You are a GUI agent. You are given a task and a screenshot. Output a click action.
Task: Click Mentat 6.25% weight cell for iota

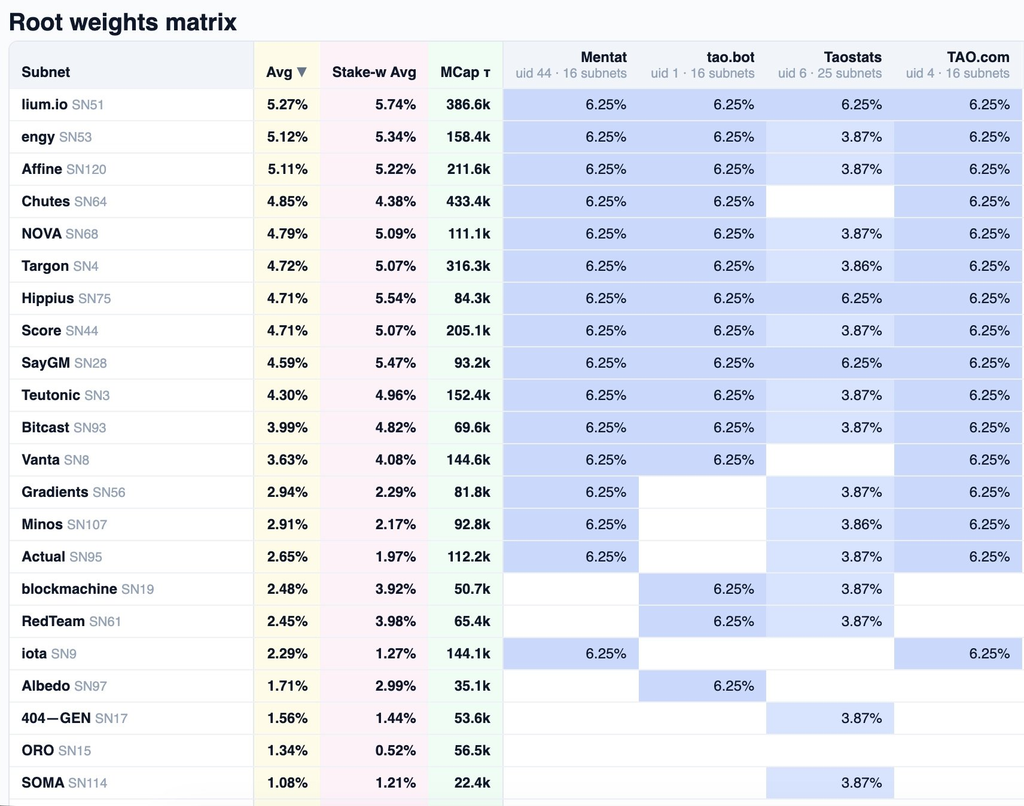(x=571, y=654)
